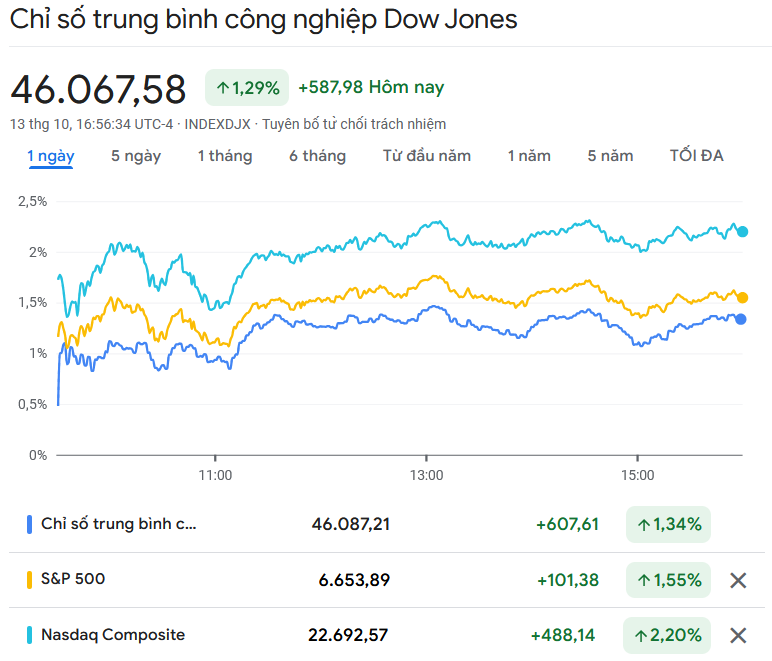Select the 1 ngày time range tab
This screenshot has width=772, height=661.
[x=50, y=156]
